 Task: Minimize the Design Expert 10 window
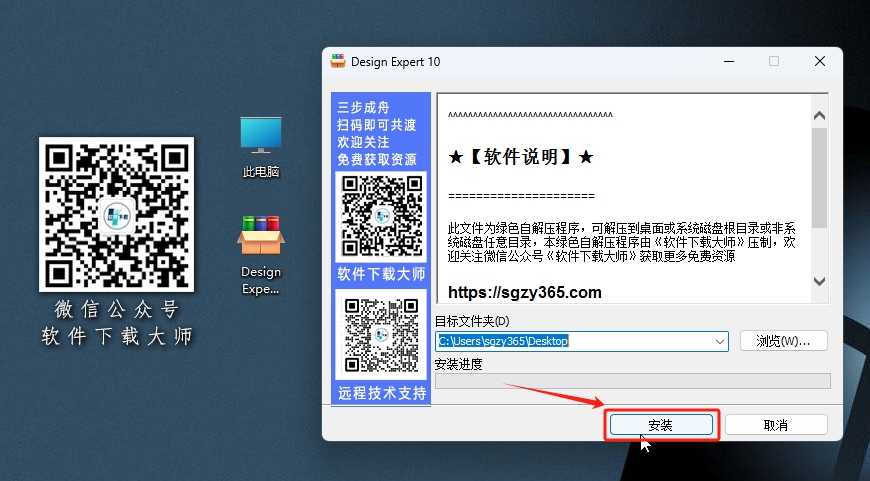(x=729, y=61)
